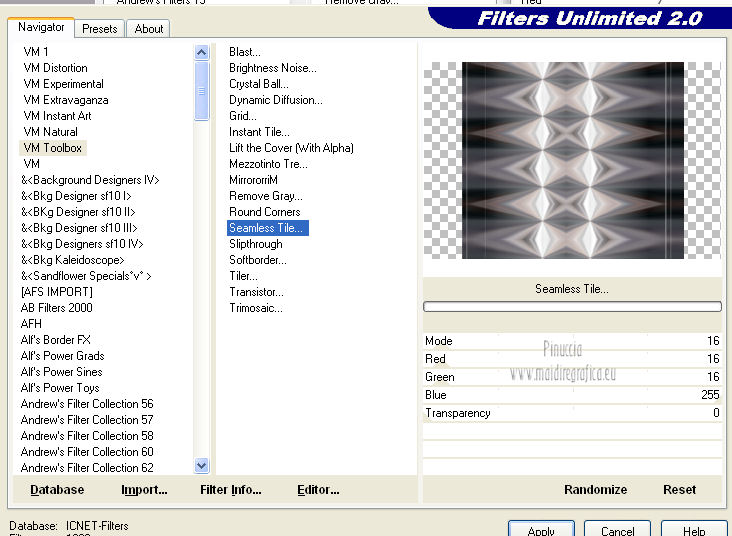This screenshot has width=732, height=536.
Task: Choose the Slipthrough filter
Action: 255,244
